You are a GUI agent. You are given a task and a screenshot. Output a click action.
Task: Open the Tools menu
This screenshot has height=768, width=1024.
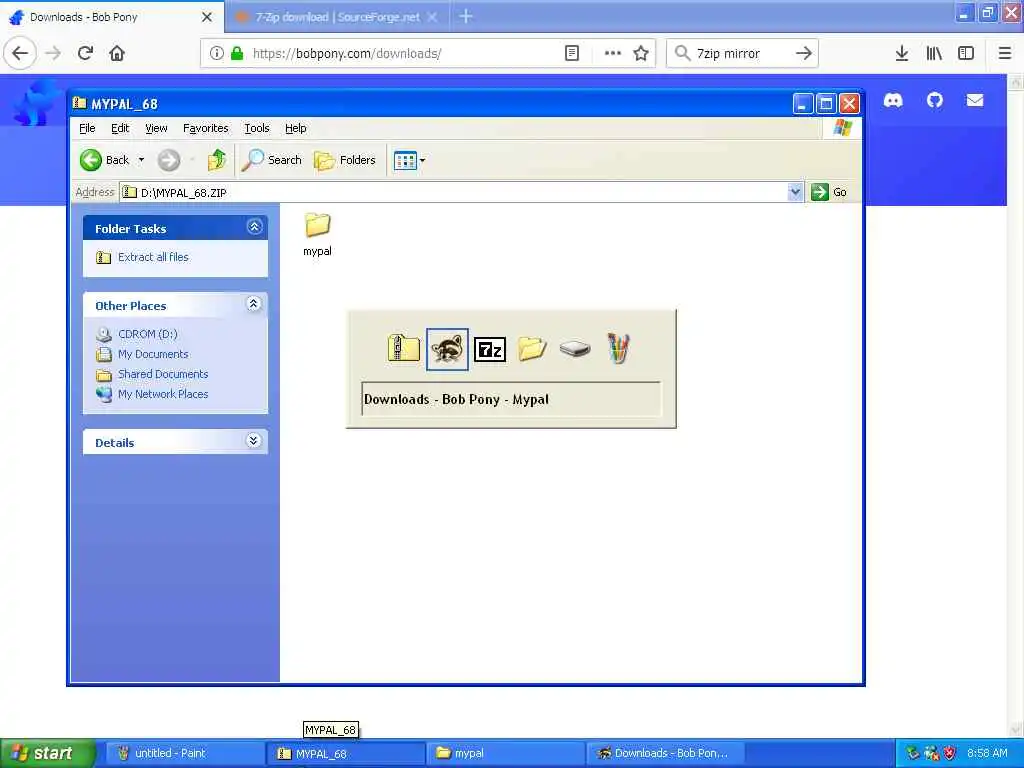[x=257, y=128]
